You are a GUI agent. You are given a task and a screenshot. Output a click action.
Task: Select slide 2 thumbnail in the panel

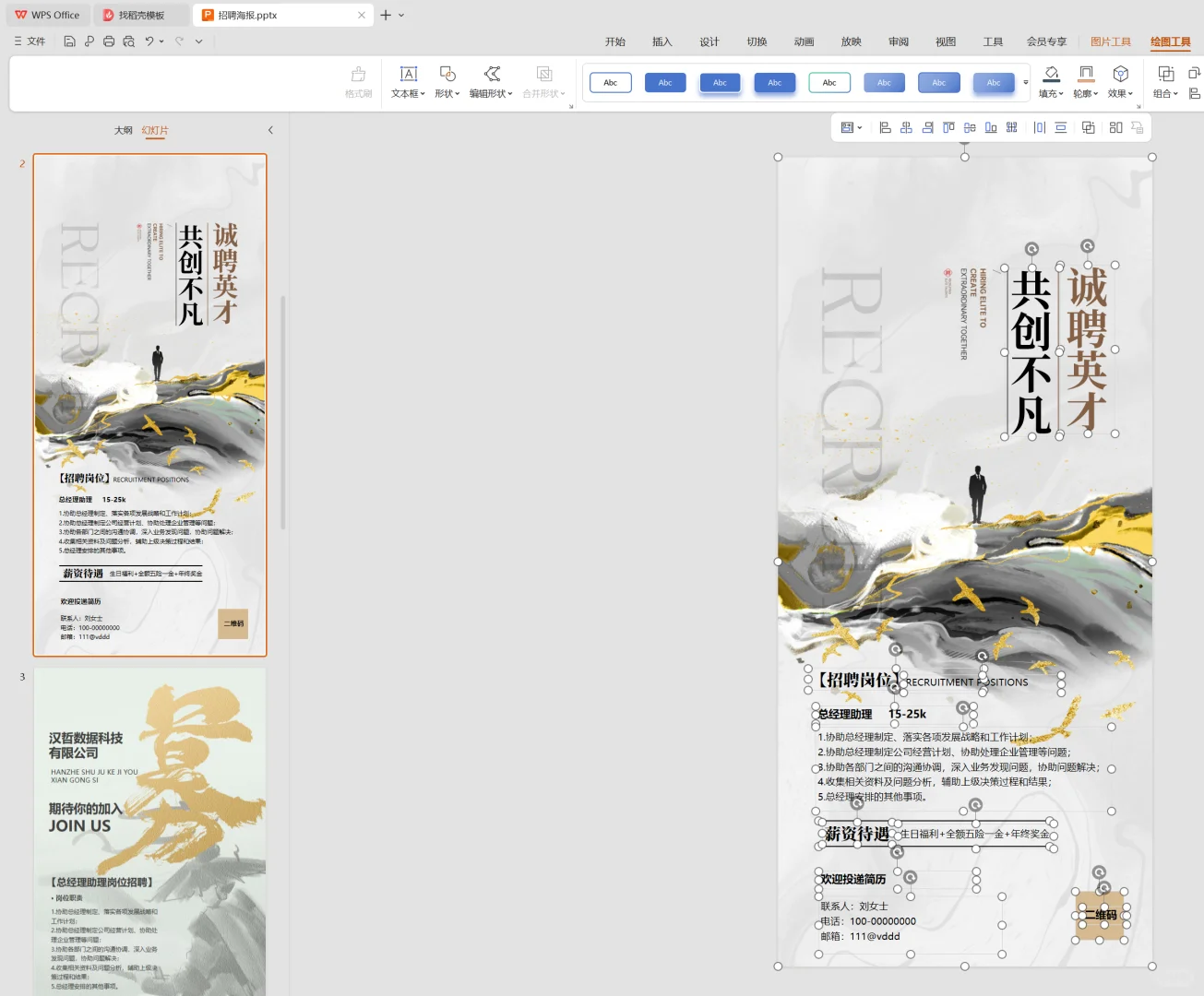tap(149, 405)
